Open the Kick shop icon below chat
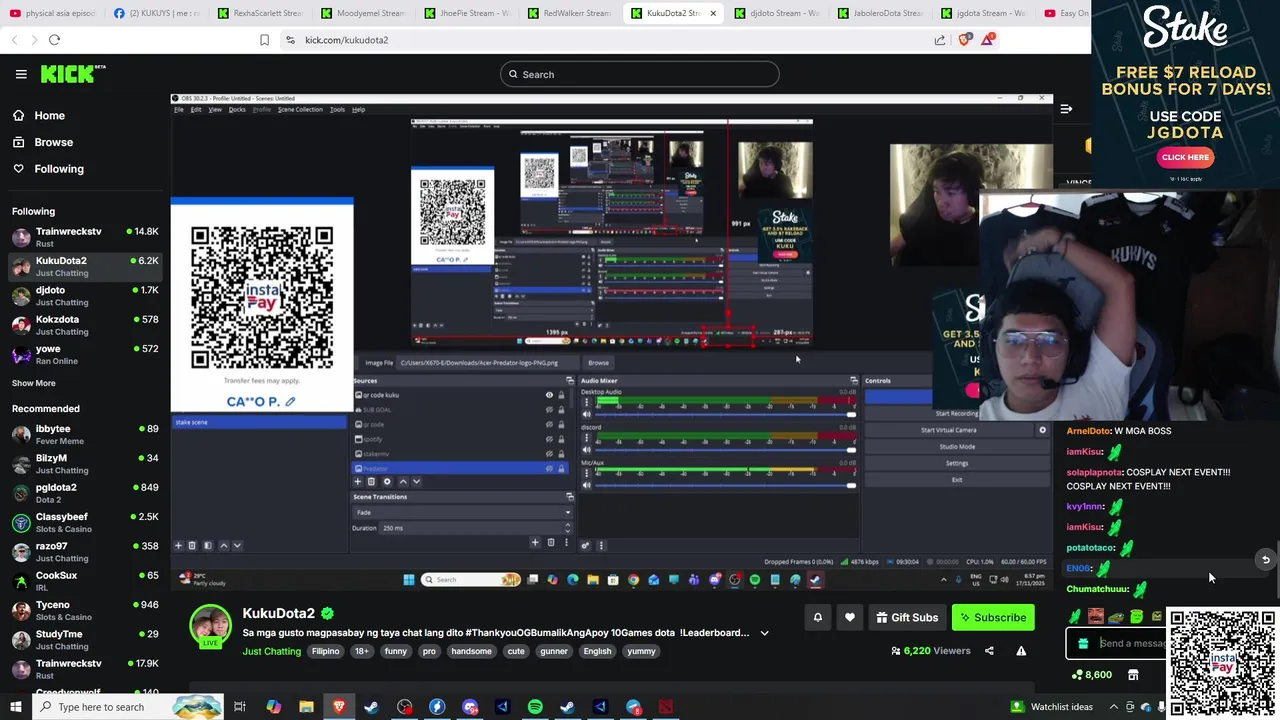The width and height of the screenshot is (1280, 720). (x=1133, y=675)
